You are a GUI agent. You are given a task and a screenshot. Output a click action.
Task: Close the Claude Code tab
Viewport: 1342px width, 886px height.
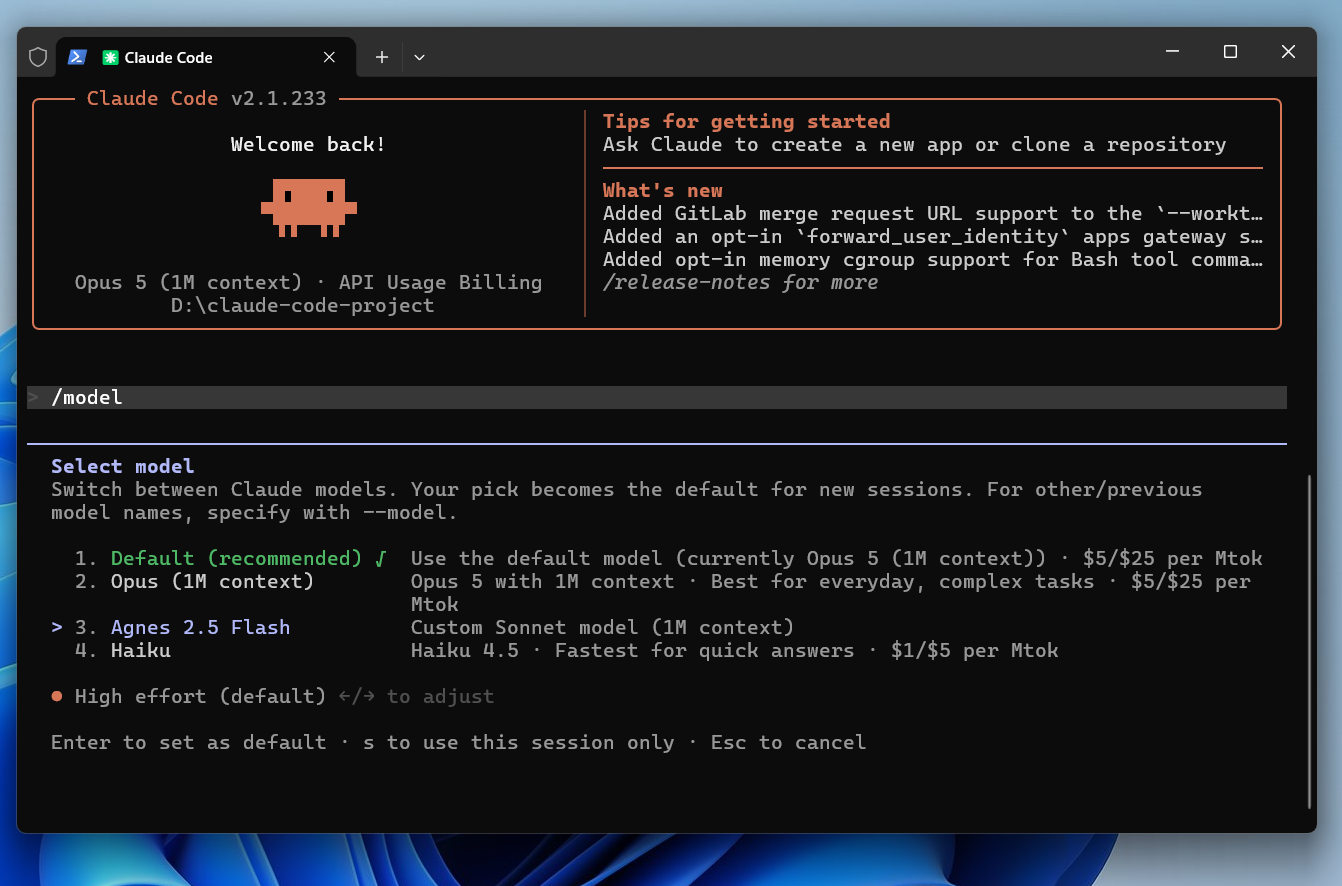tap(329, 57)
